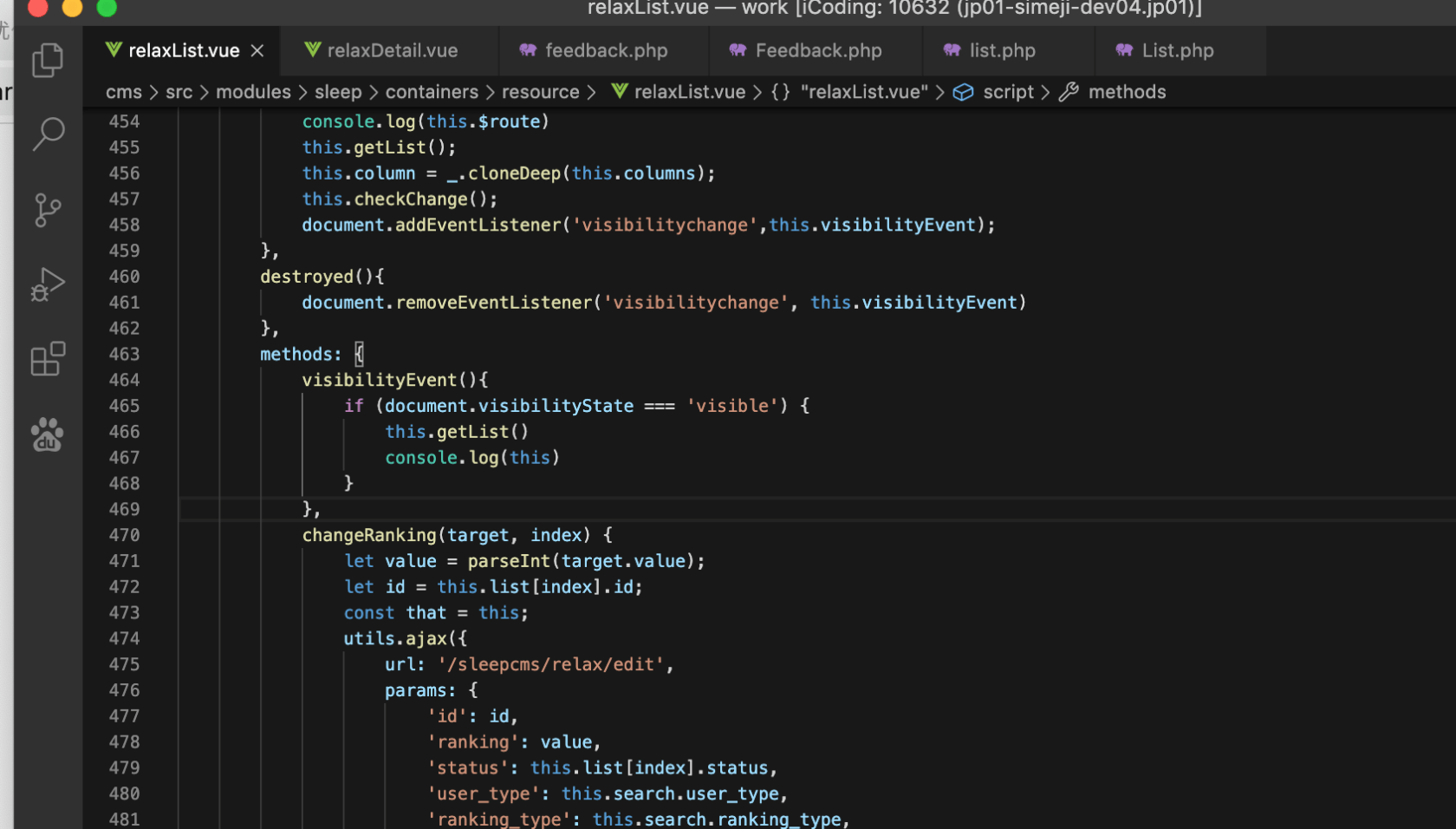Viewport: 1456px width, 829px height.
Task: Click the '/sleepcms/relax/edit' URL string
Action: (551, 664)
